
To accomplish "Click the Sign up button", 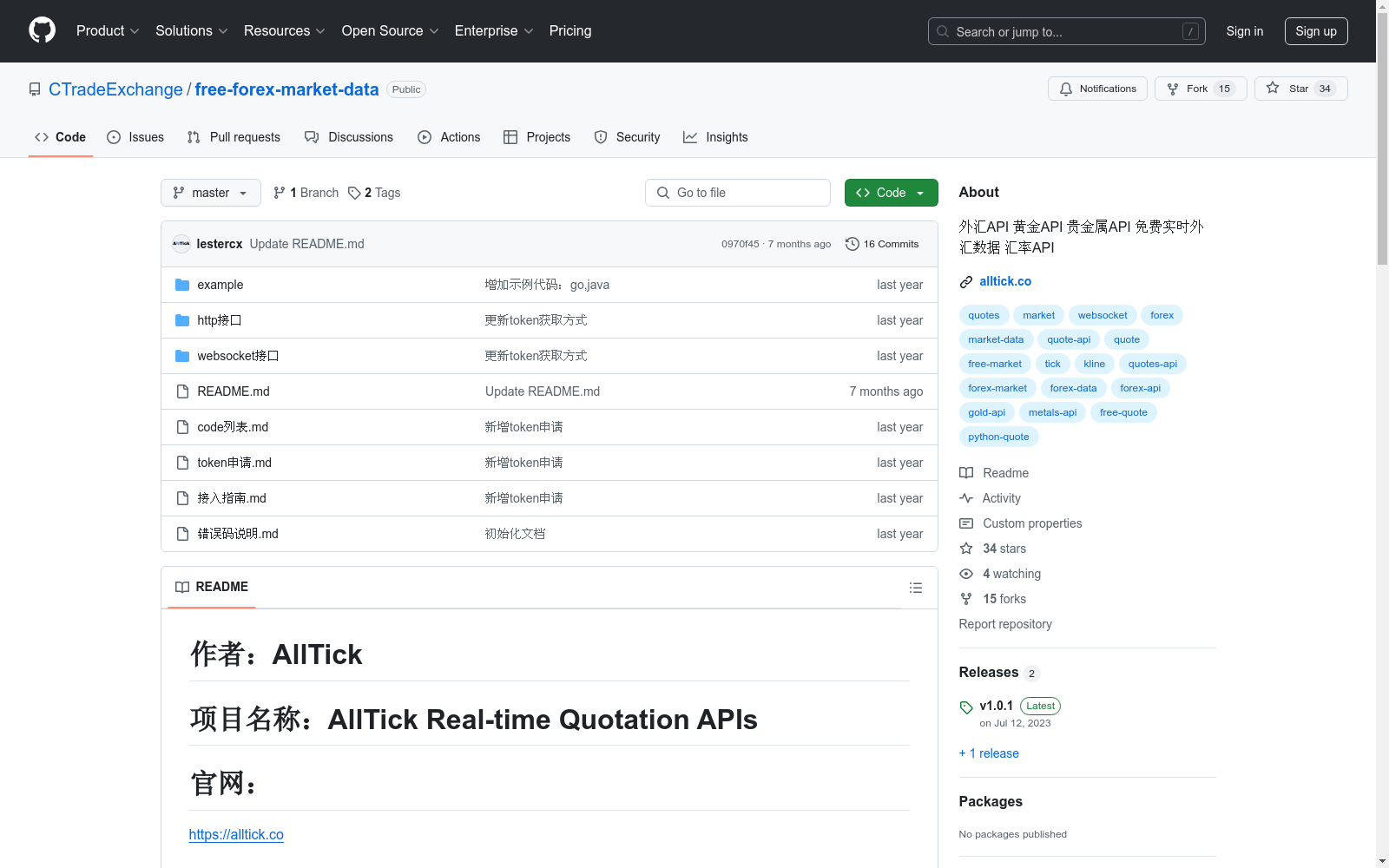I will (x=1316, y=31).
